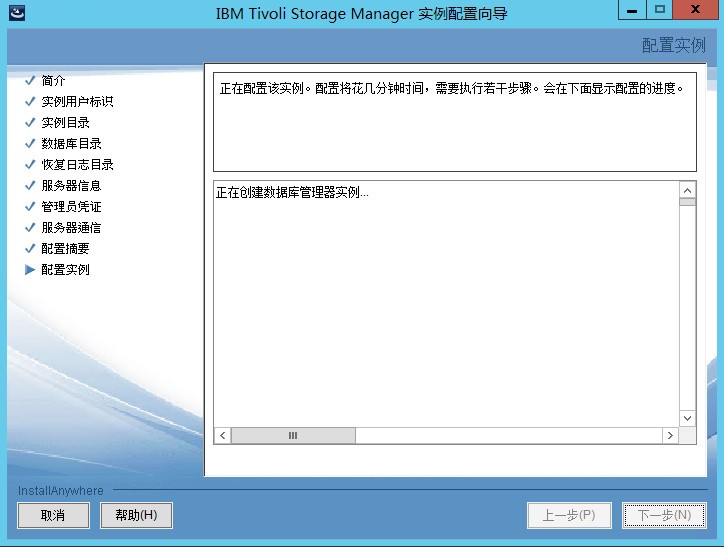
Task: Select the 实例目录 step
Action: click(65, 123)
